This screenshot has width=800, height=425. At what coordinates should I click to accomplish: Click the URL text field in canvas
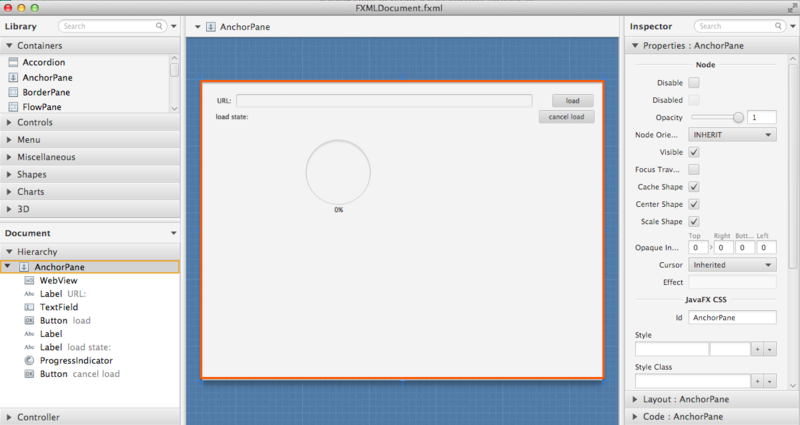coord(384,101)
